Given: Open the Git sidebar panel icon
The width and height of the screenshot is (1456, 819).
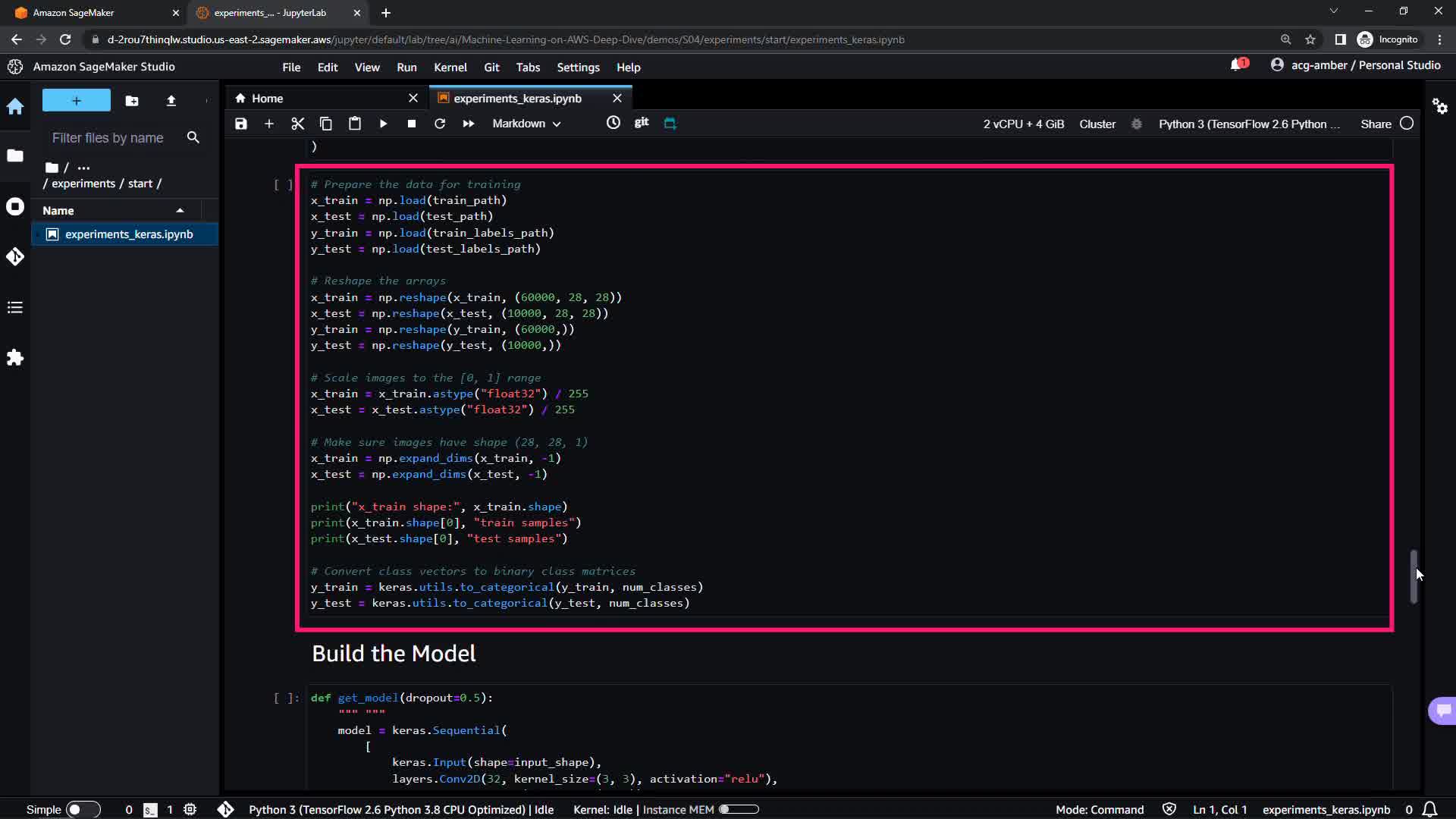Looking at the screenshot, I should (x=15, y=257).
